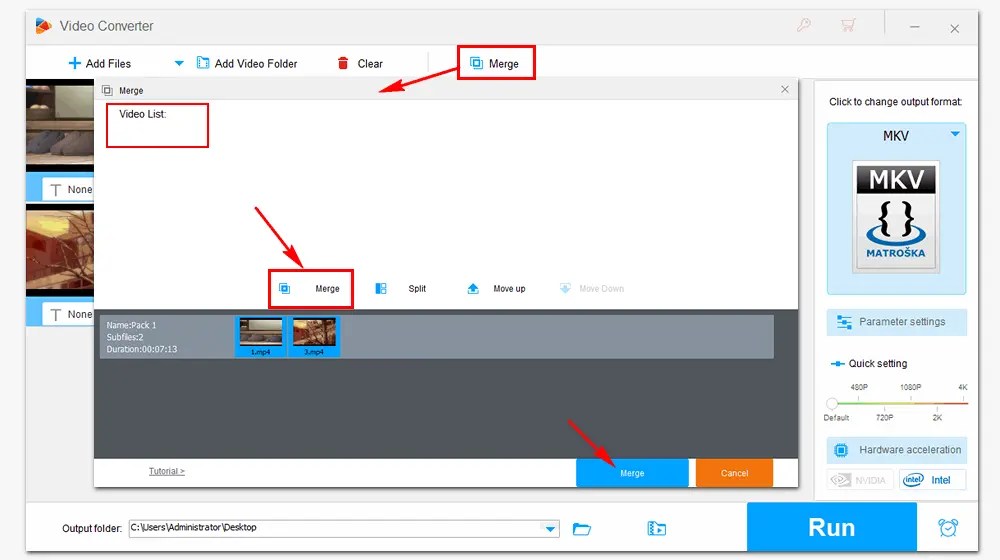This screenshot has width=1000, height=560.
Task: Click the big Run button
Action: (832, 527)
